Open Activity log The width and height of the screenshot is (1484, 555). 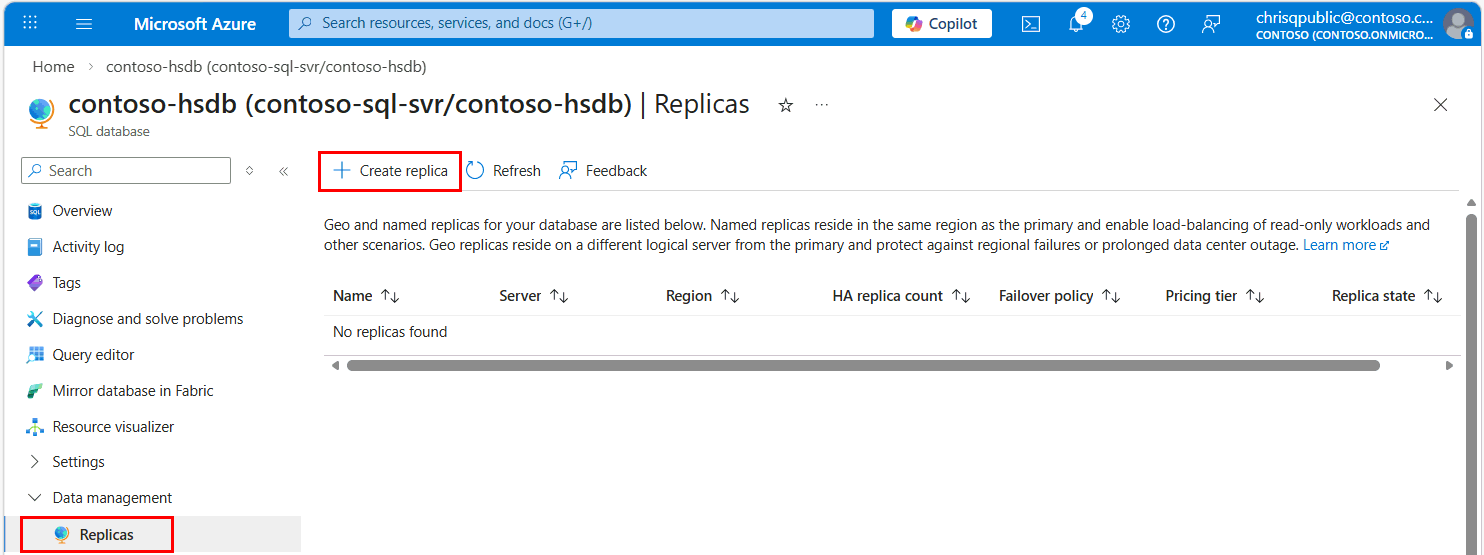(x=88, y=247)
